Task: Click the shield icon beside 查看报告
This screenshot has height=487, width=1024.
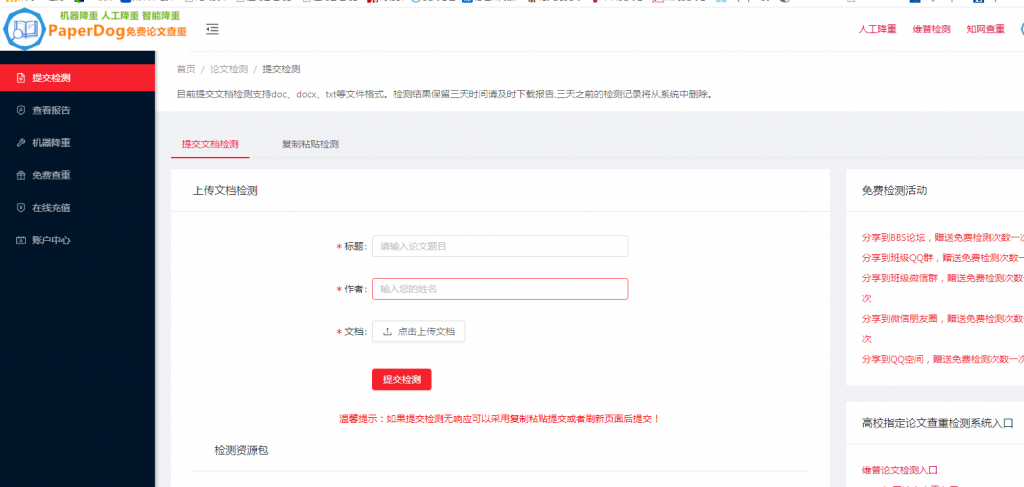Action: click(x=21, y=110)
